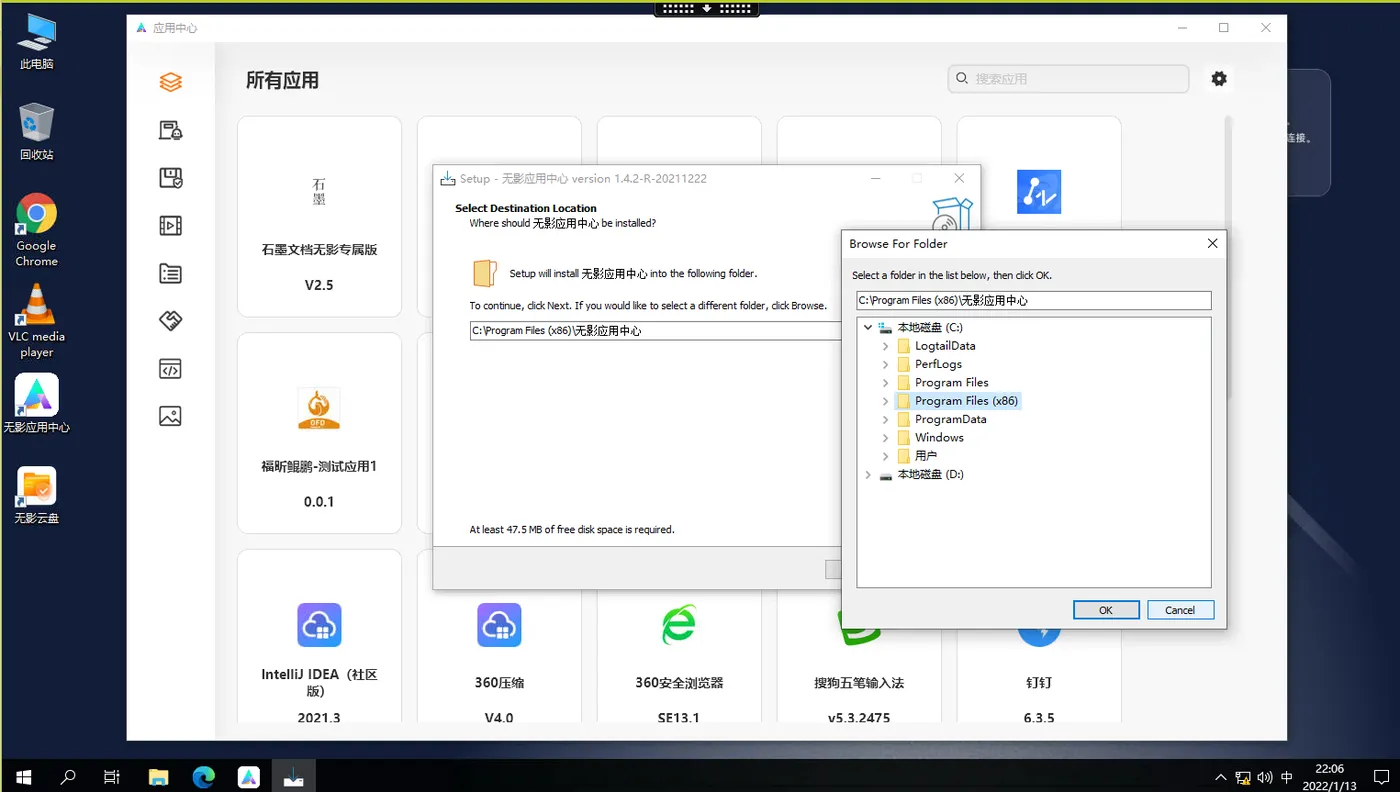Expand the PerfLogs folder node

pyautogui.click(x=886, y=364)
